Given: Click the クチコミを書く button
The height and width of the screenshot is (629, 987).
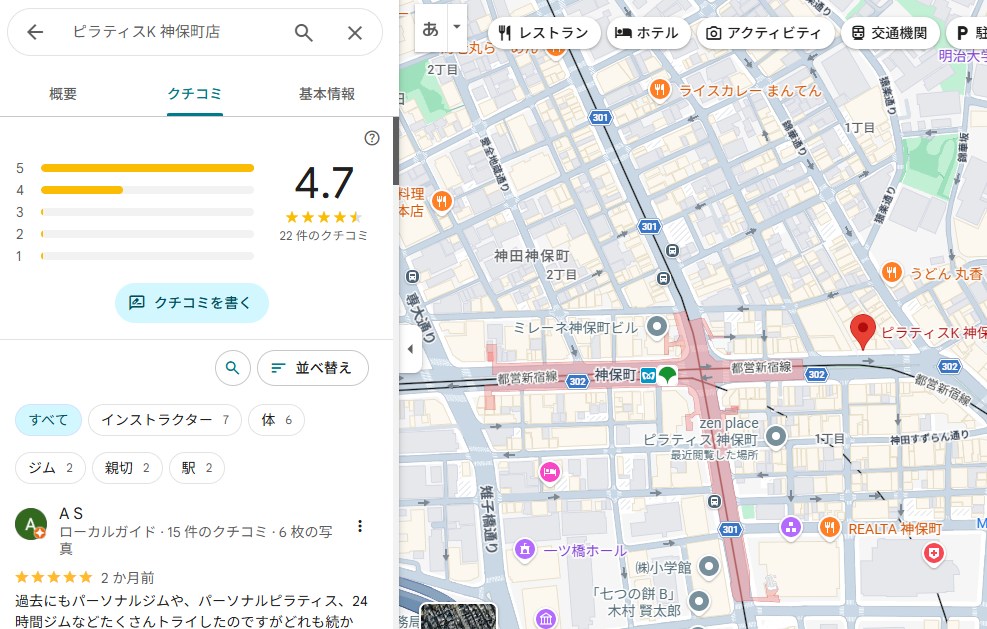Looking at the screenshot, I should click(192, 302).
